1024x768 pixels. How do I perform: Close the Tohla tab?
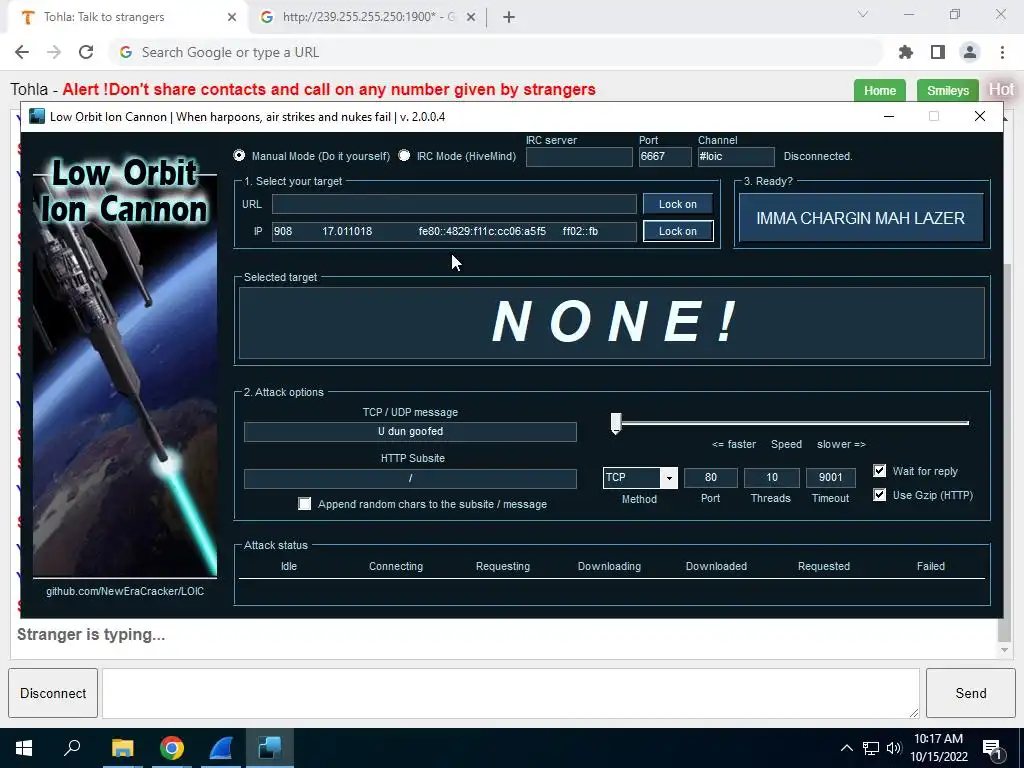pyautogui.click(x=232, y=17)
